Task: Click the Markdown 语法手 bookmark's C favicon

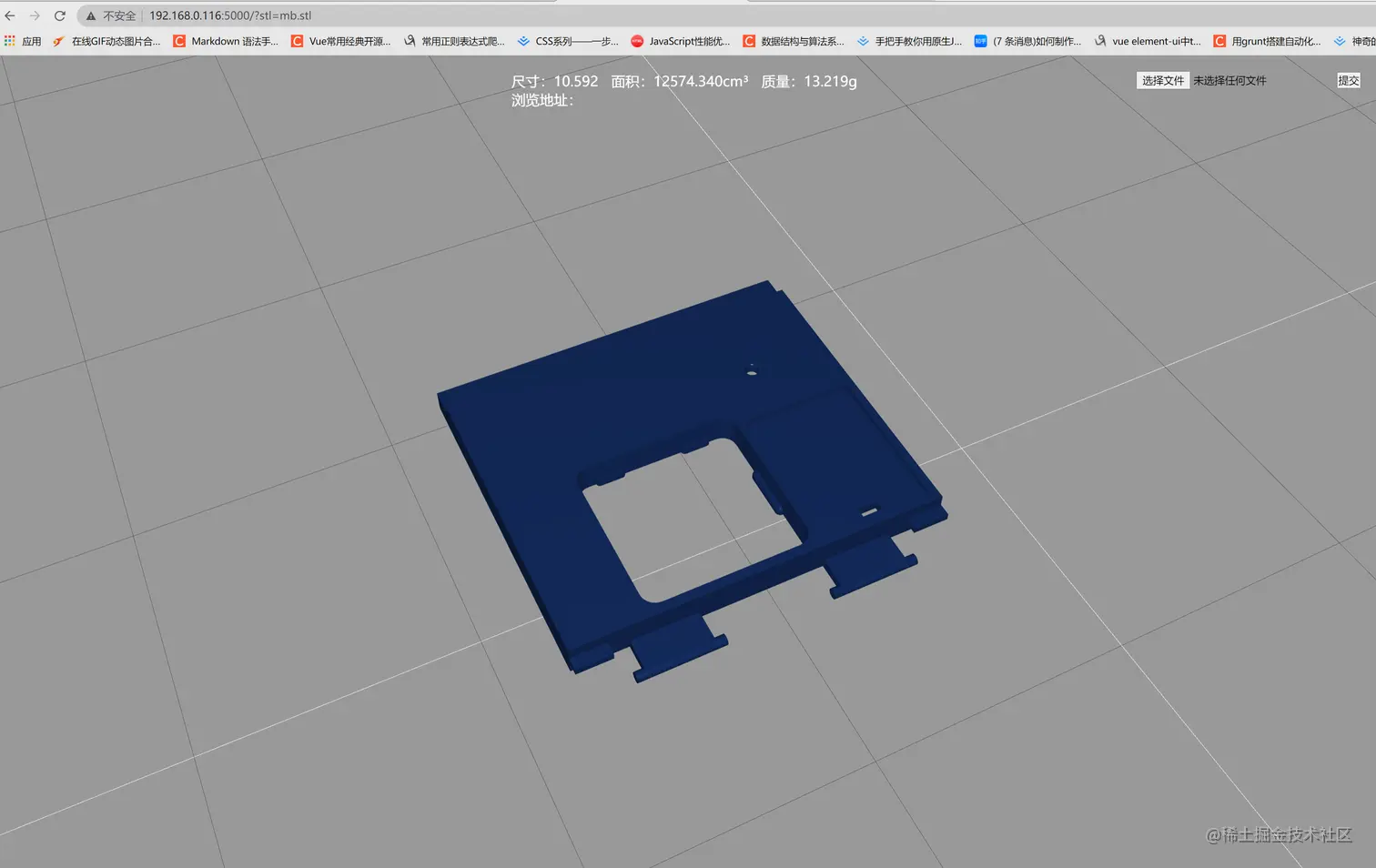Action: click(x=178, y=40)
